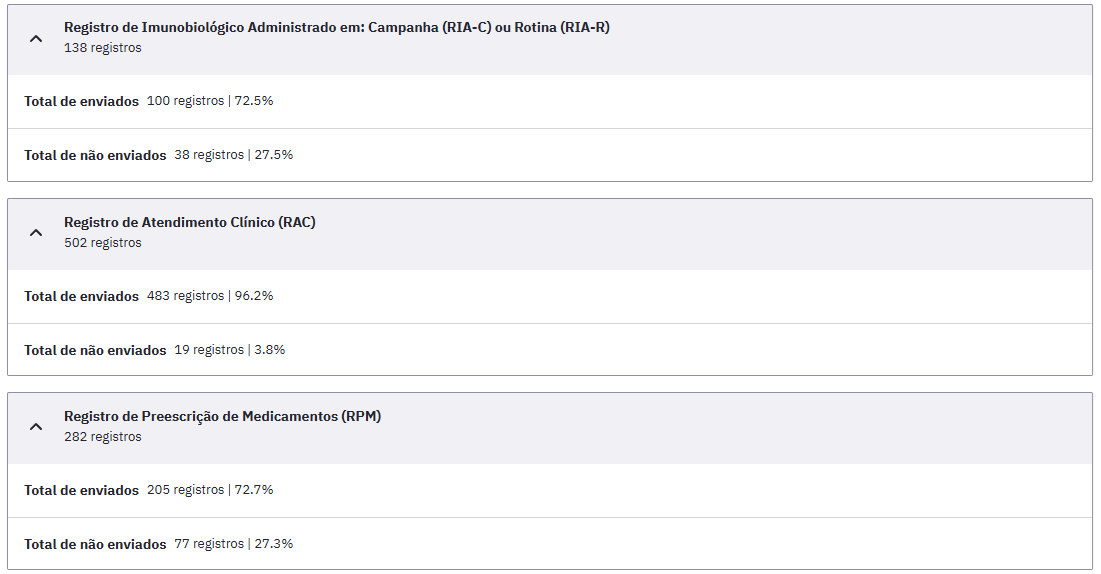Image resolution: width=1101 pixels, height=574 pixels.
Task: Click the 100 registros 72.5% value
Action: pyautogui.click(x=210, y=100)
